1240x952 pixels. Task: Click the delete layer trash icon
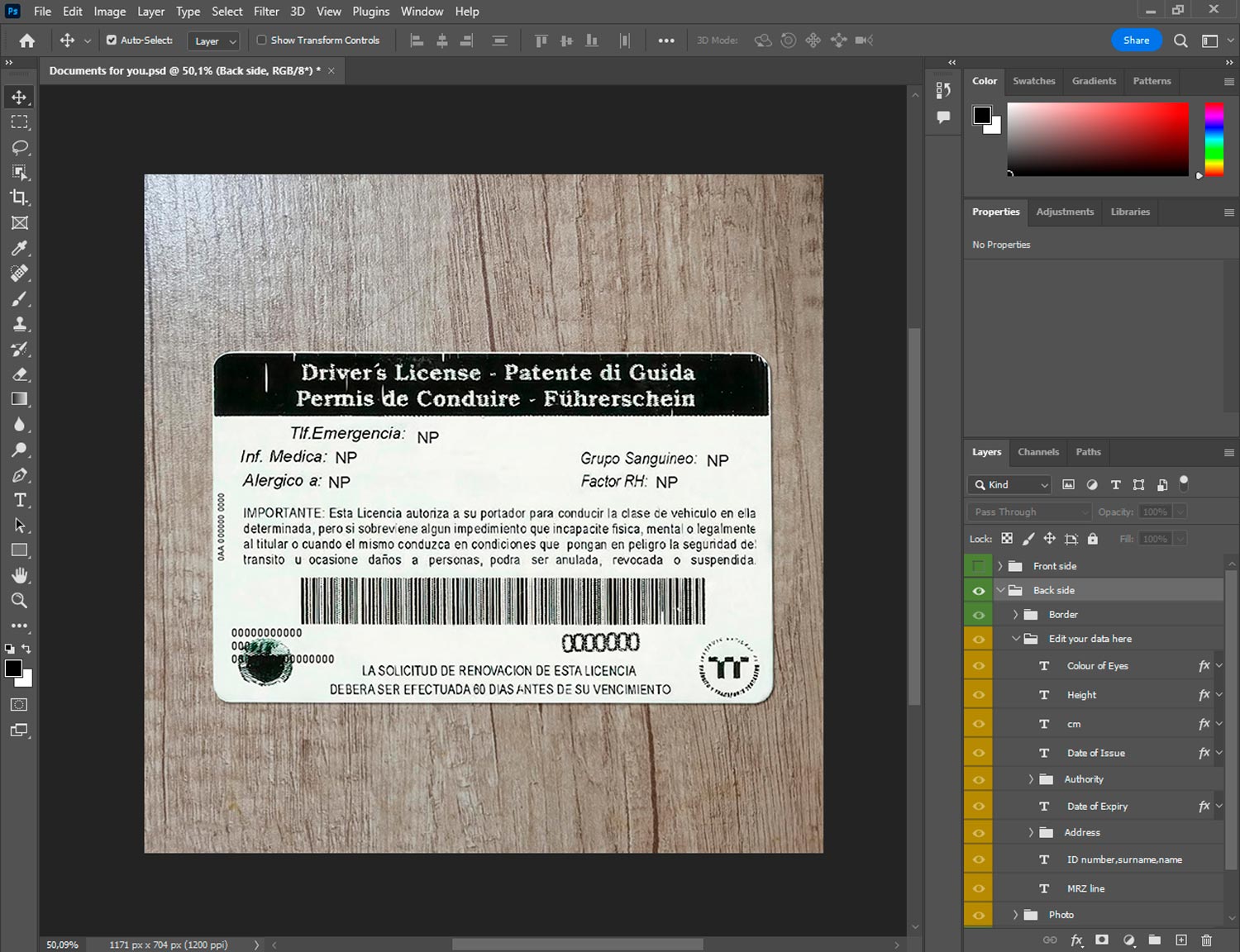click(x=1206, y=940)
